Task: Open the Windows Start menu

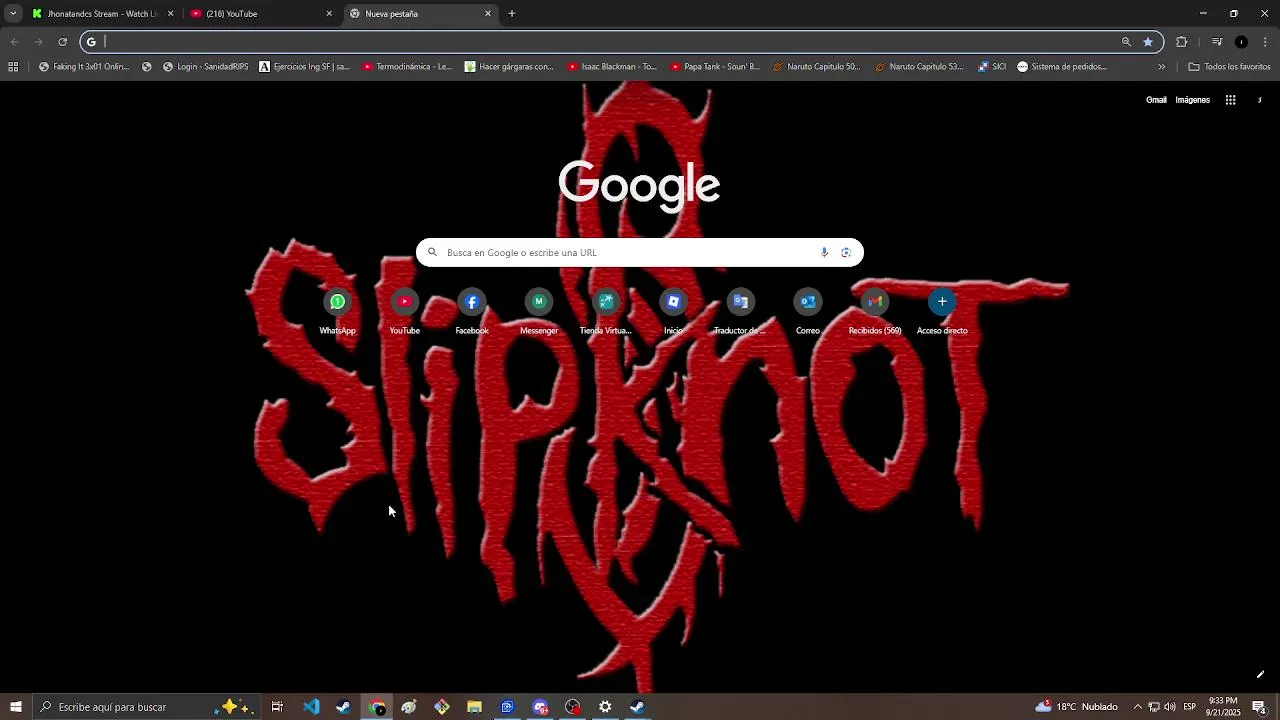Action: [15, 707]
